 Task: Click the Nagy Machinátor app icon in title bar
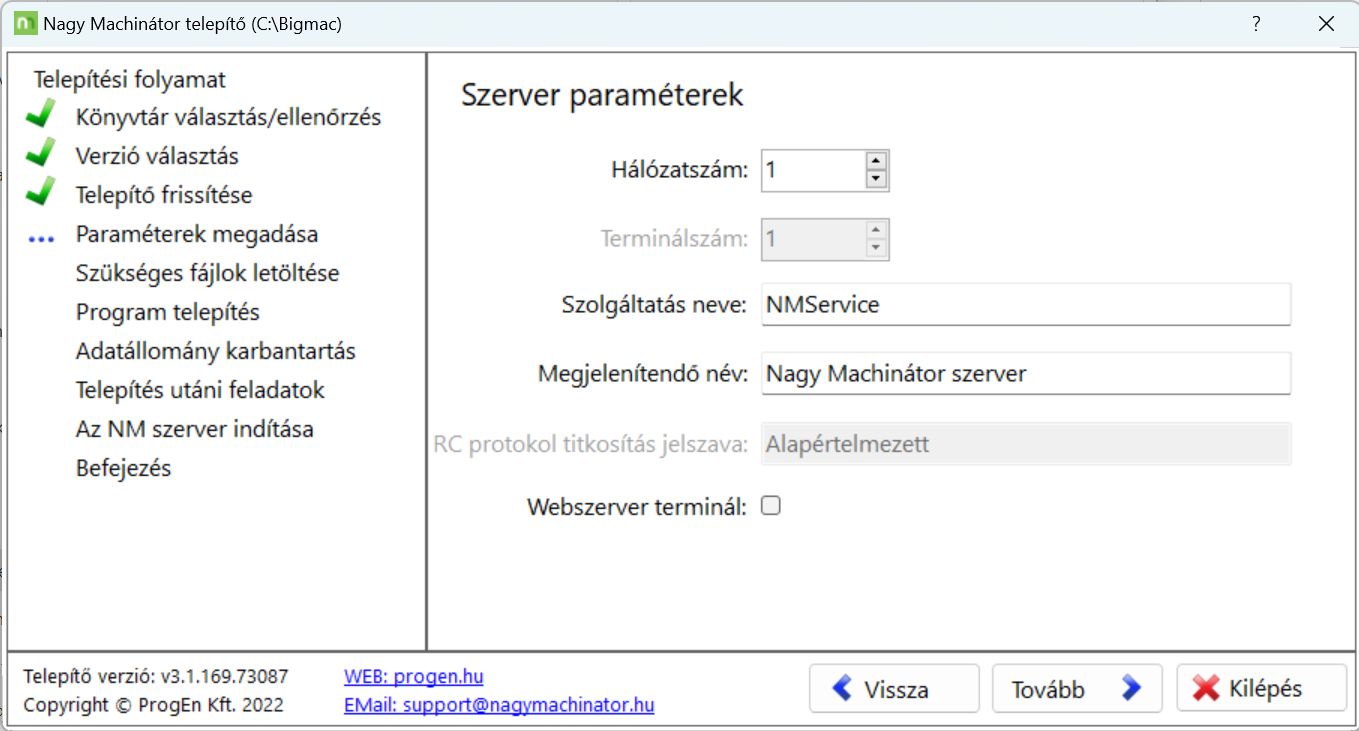25,24
